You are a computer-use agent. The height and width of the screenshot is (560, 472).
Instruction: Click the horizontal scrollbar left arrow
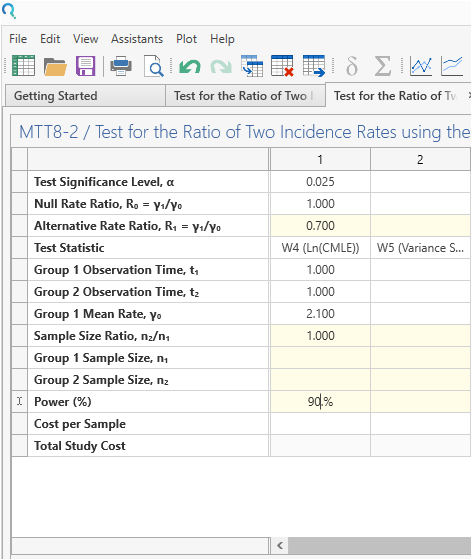coord(280,546)
